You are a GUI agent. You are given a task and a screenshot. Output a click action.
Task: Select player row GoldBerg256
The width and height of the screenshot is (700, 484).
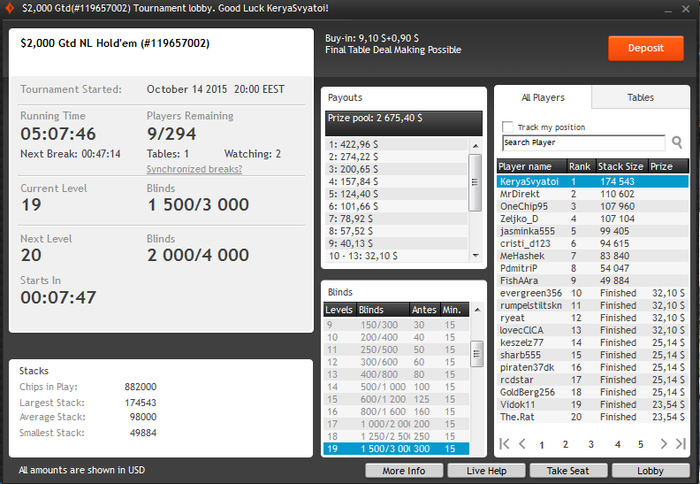592,392
